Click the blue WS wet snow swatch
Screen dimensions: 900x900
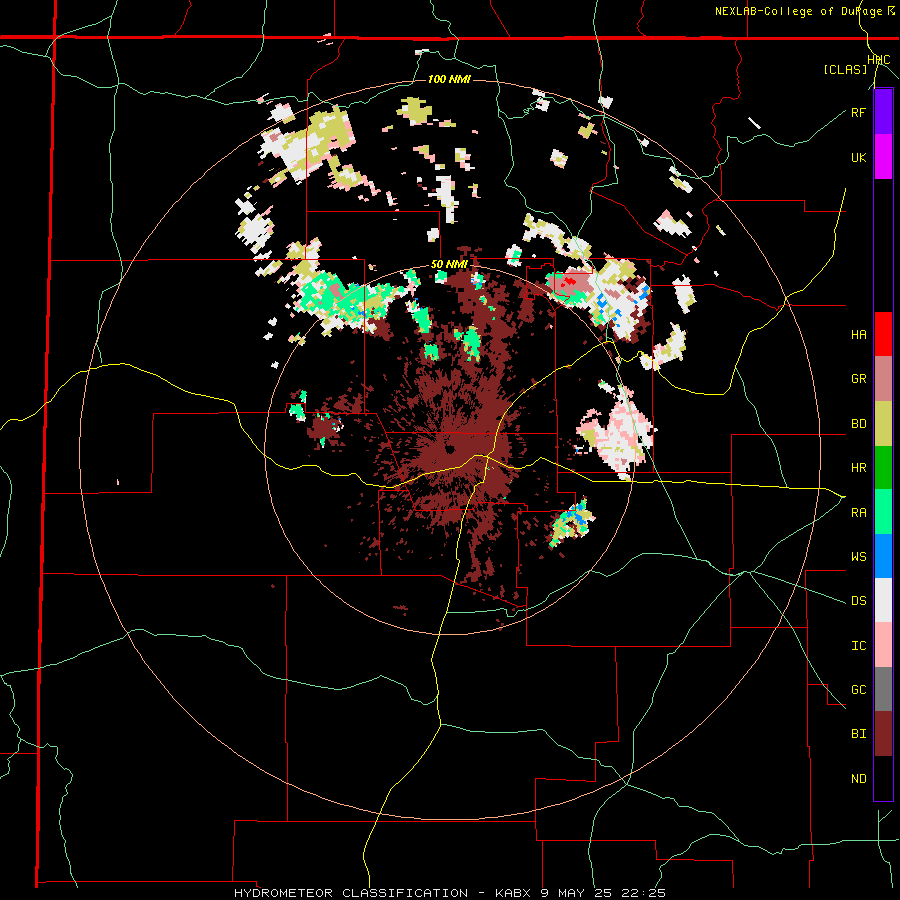pos(883,556)
